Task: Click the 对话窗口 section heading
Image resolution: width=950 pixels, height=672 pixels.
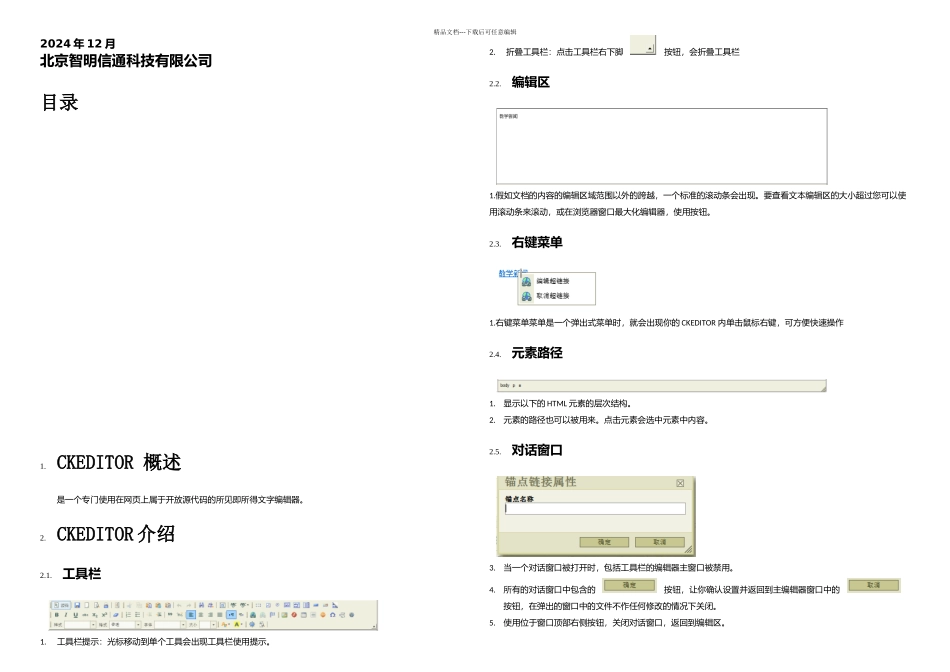Action: (x=537, y=450)
